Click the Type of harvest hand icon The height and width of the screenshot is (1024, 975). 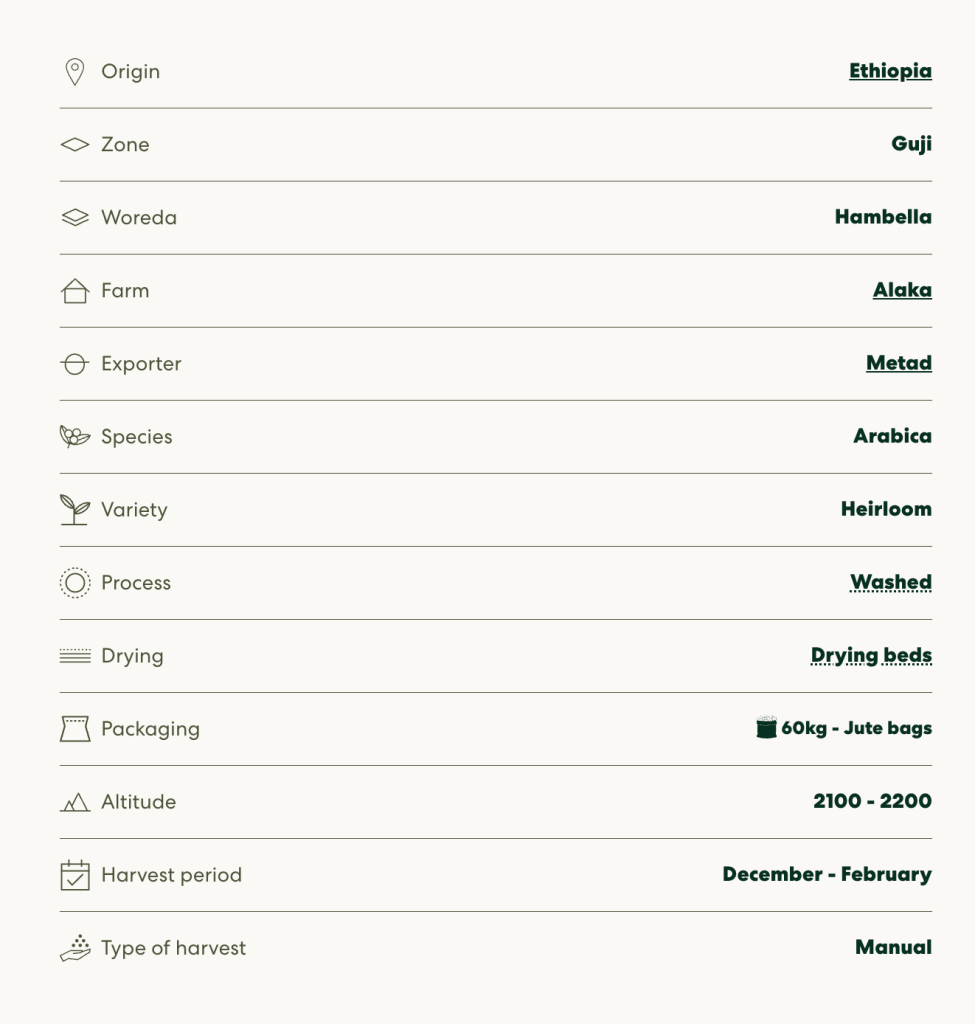[x=75, y=948]
